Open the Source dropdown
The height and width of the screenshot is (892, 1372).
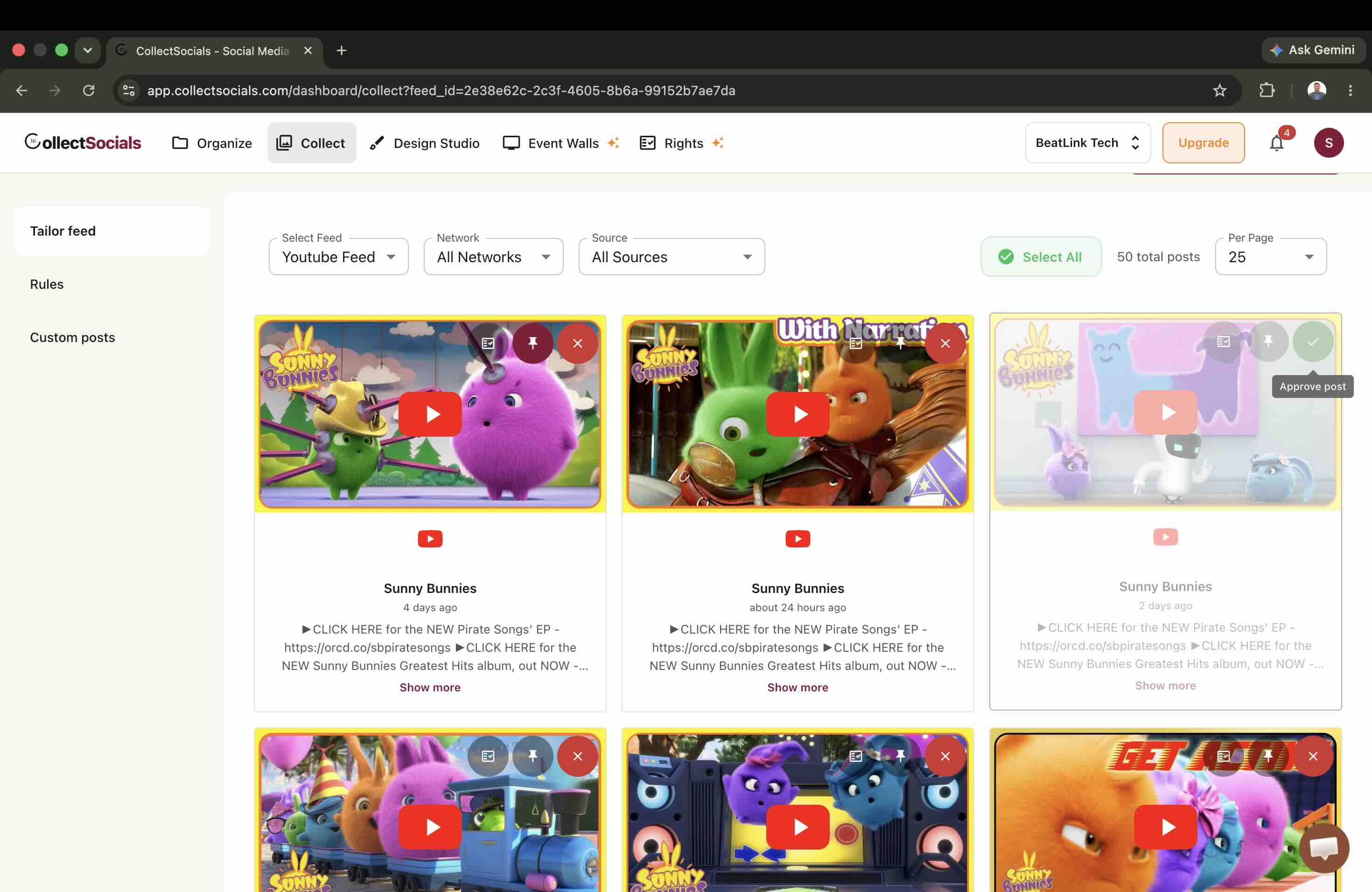point(672,257)
